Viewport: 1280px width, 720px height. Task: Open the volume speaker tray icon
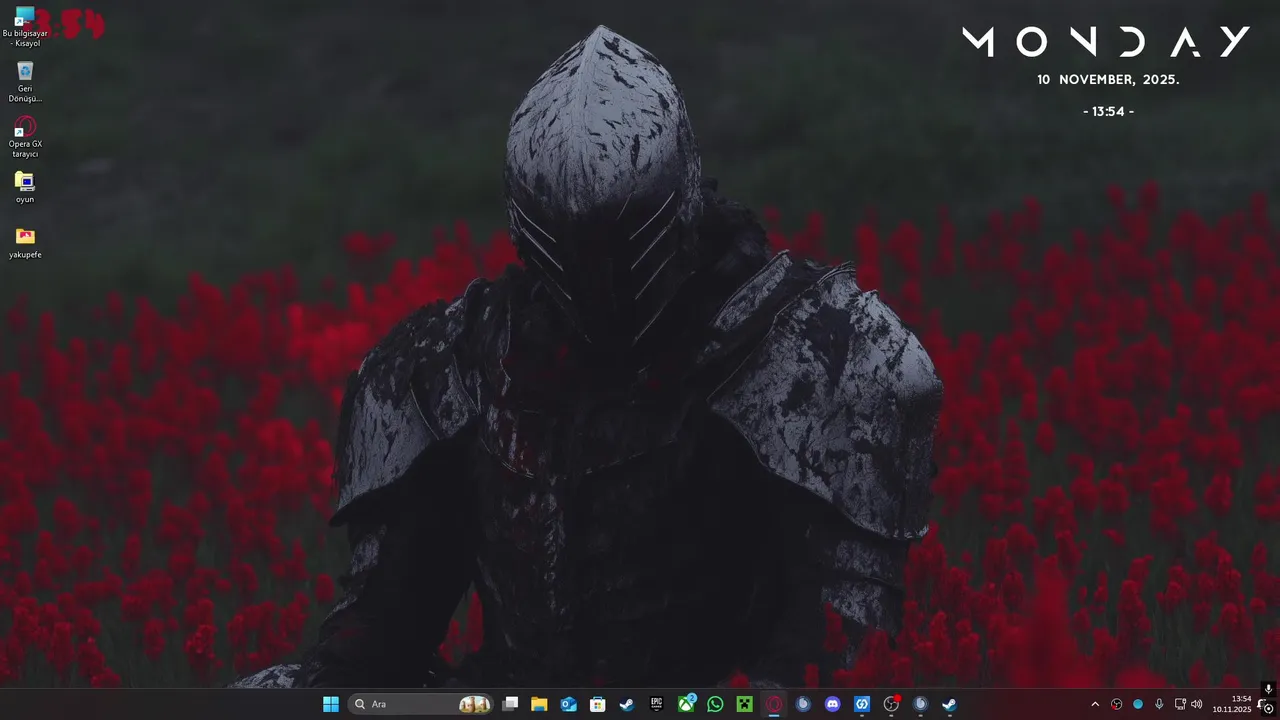pos(1197,704)
